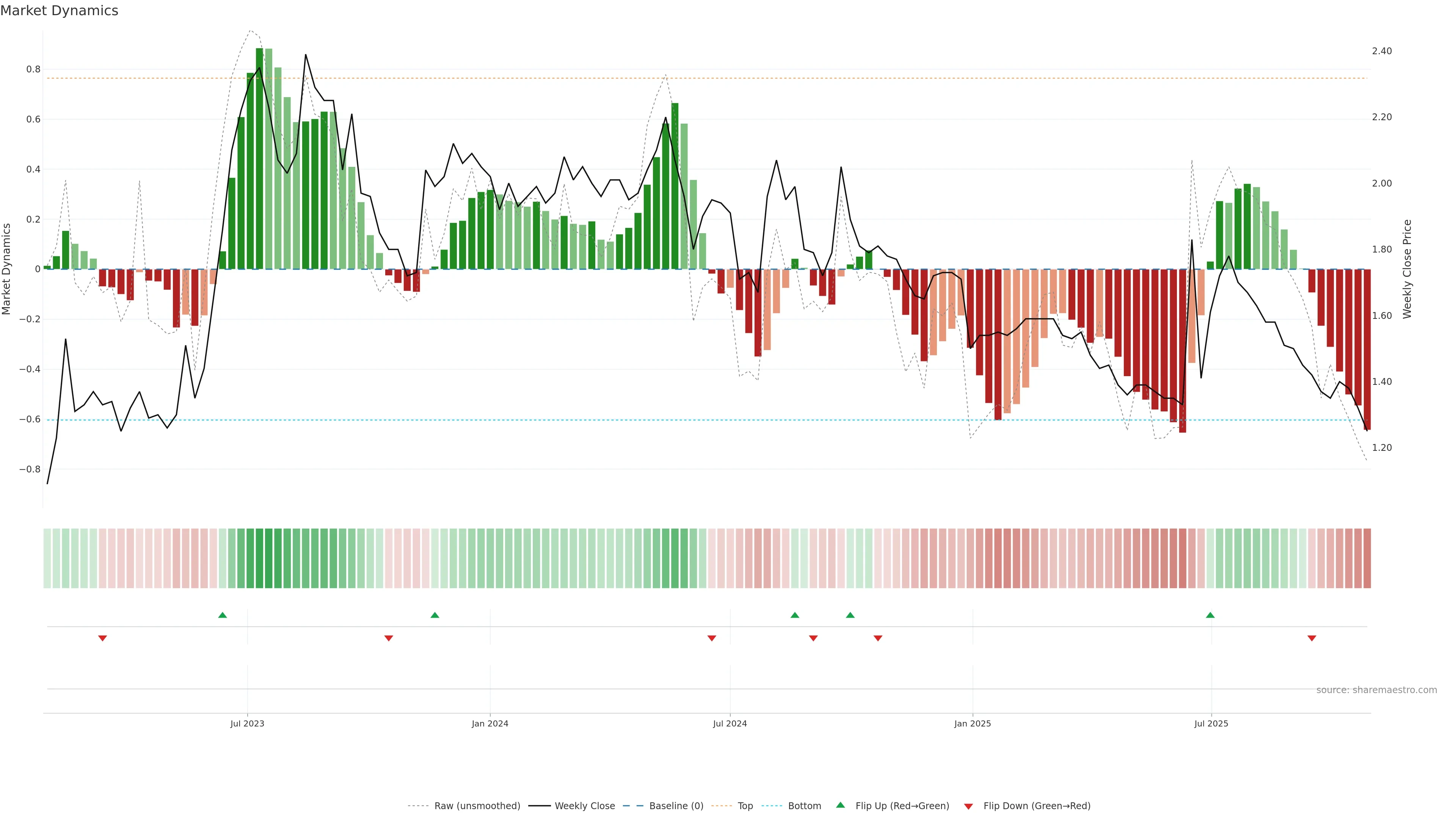Click the Weekly Close Price axis title
This screenshot has height=819, width=1456.
[1407, 269]
